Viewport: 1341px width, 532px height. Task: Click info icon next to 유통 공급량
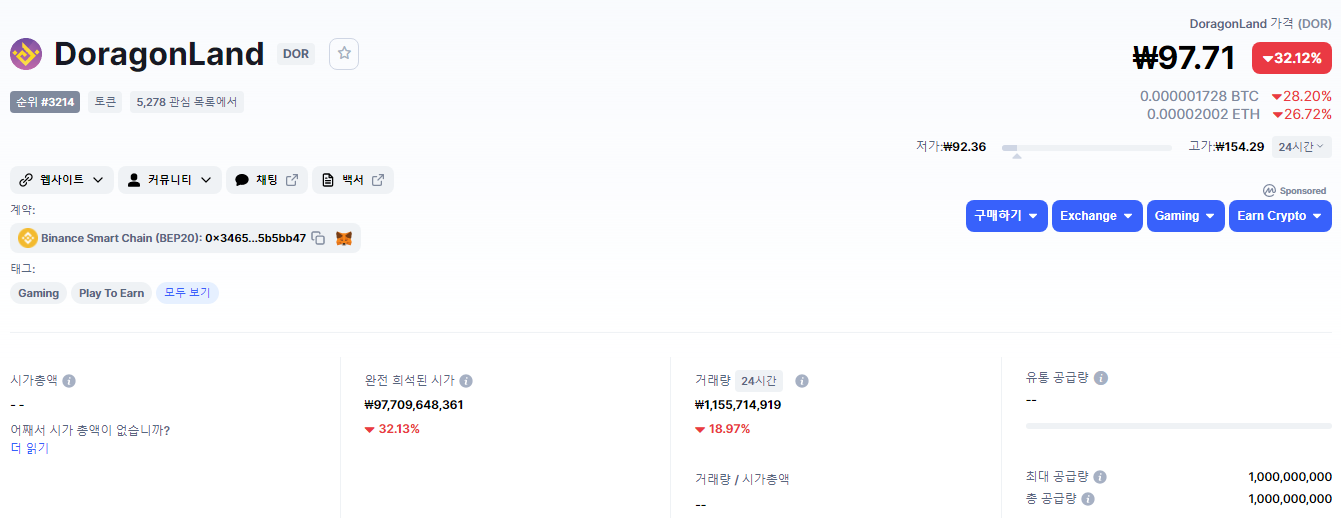pyautogui.click(x=1101, y=378)
